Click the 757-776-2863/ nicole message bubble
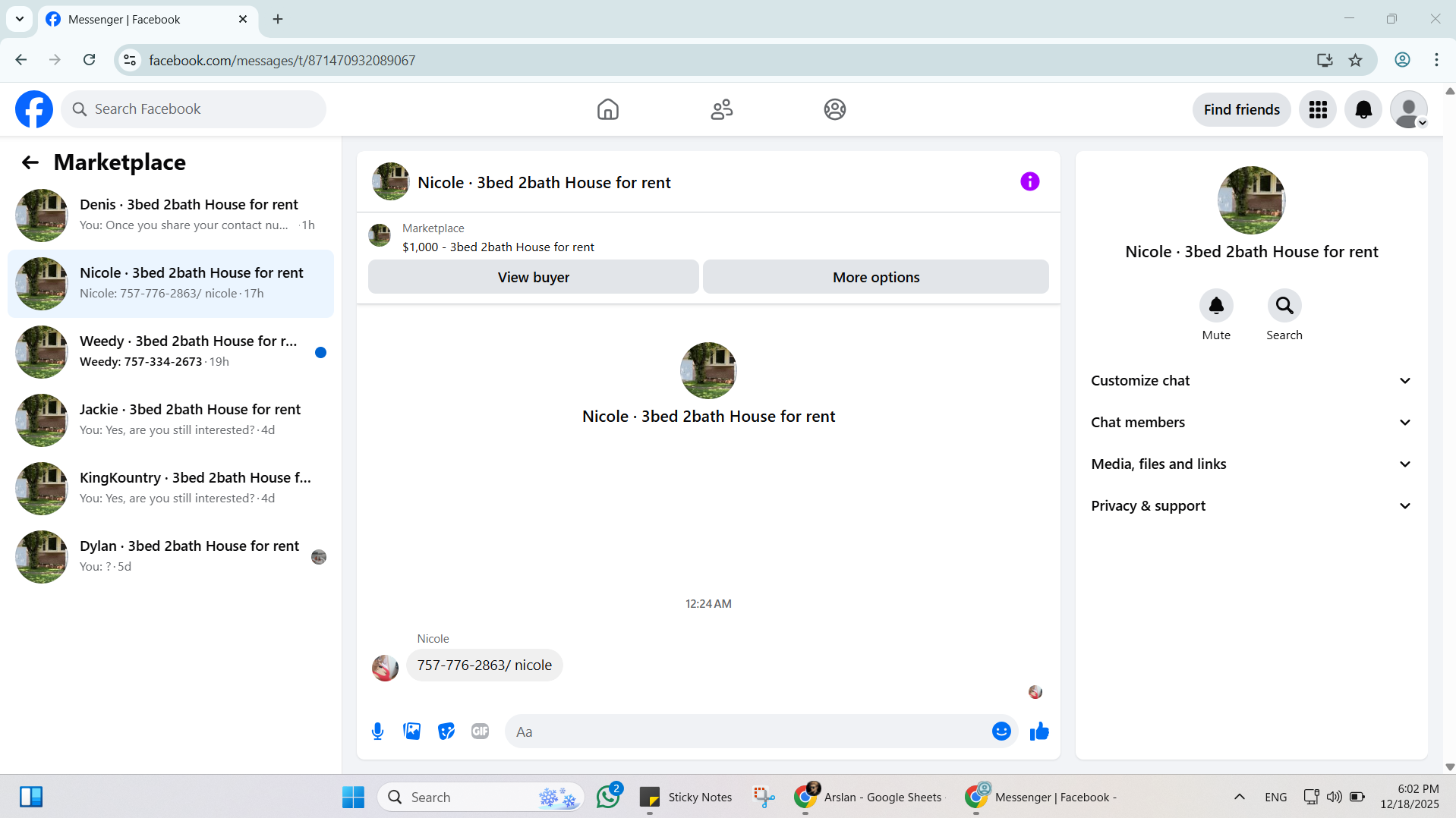Viewport: 1456px width, 818px height. pos(484,665)
